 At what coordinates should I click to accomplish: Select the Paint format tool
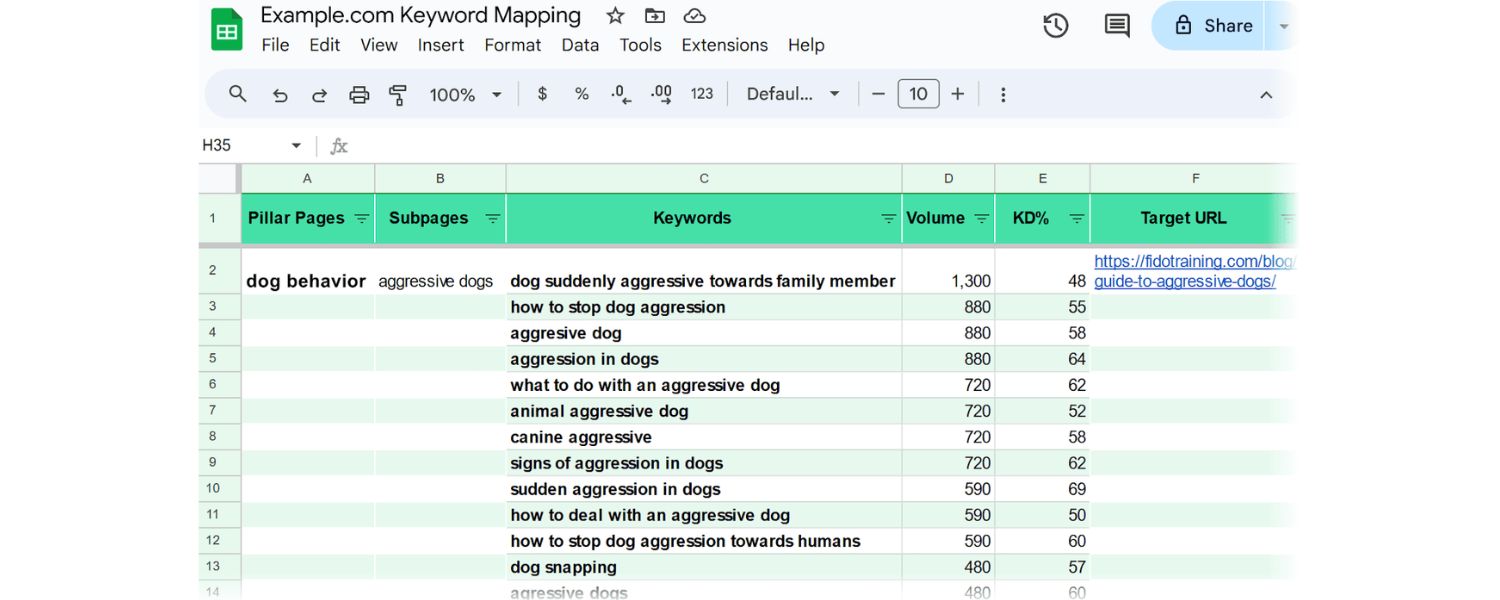398,94
